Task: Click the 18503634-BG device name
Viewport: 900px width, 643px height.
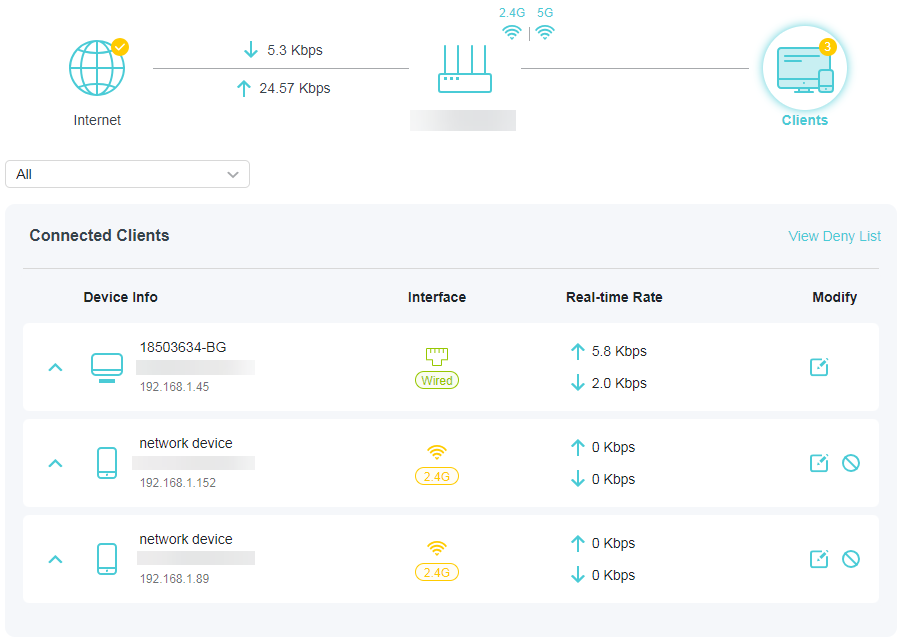Action: click(x=183, y=347)
